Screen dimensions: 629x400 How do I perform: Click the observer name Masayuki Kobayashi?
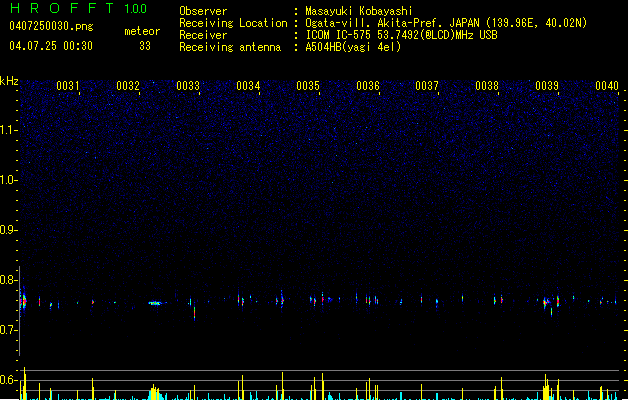pyautogui.click(x=359, y=11)
